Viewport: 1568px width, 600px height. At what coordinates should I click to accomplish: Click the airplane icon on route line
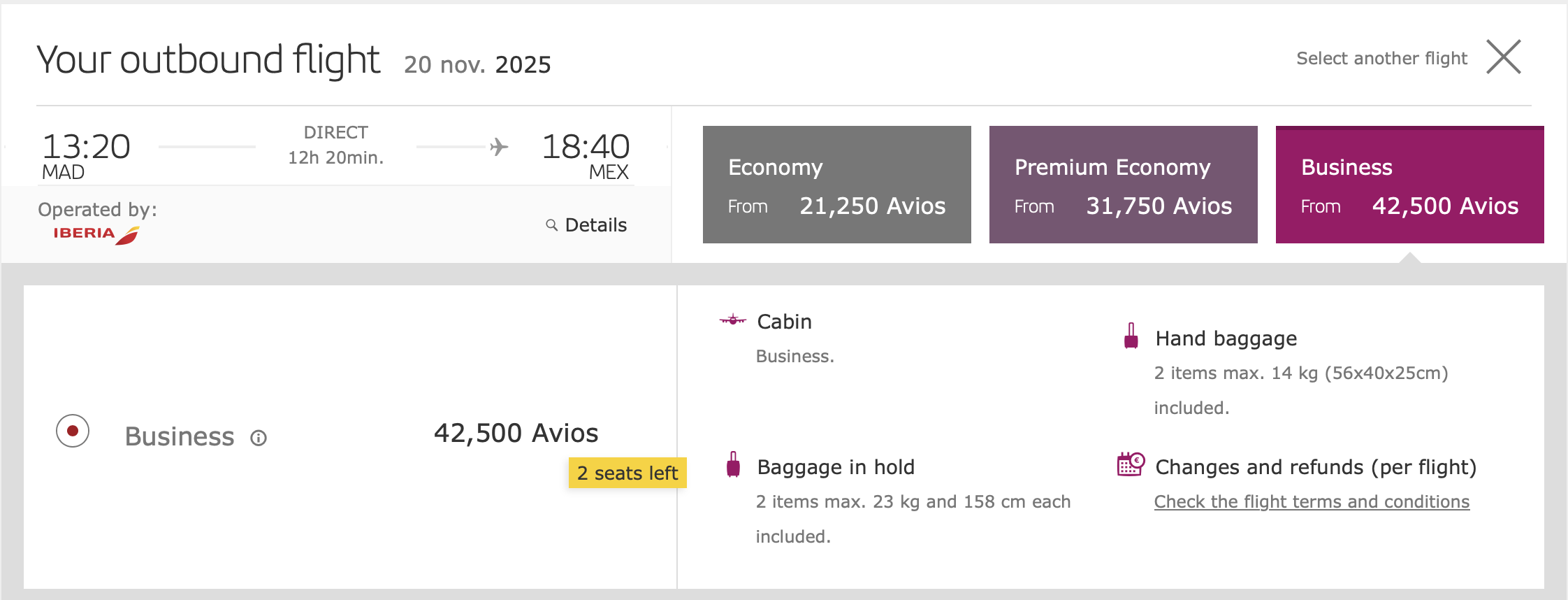[x=499, y=147]
